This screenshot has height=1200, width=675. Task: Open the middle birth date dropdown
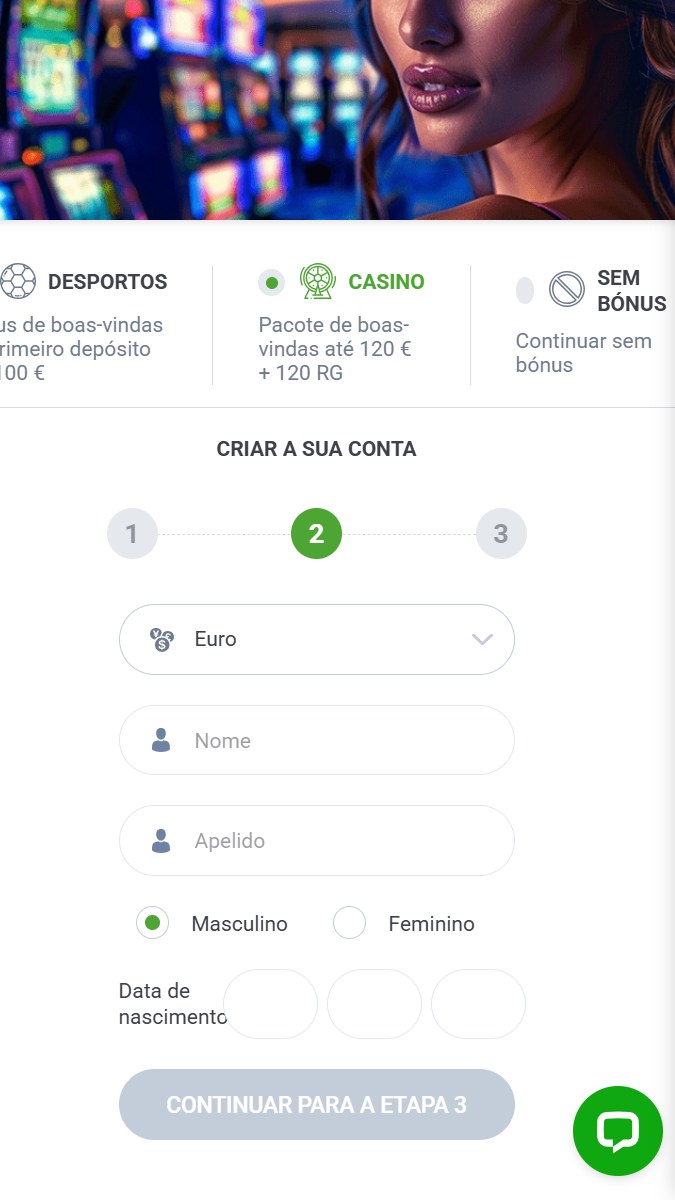click(x=374, y=1004)
